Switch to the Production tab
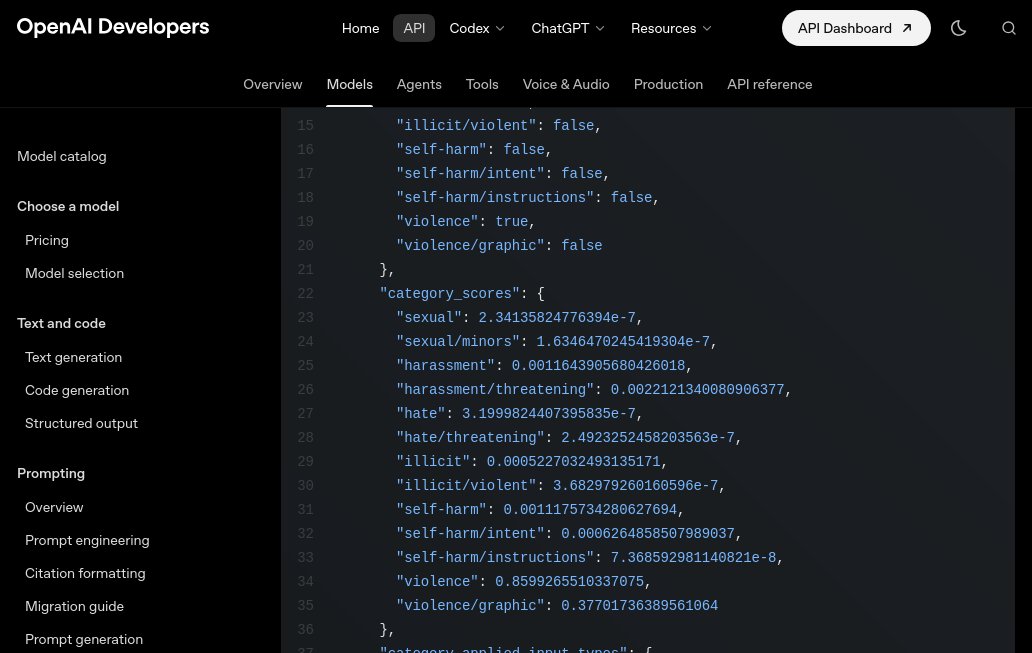This screenshot has height=653, width=1032. tap(668, 84)
